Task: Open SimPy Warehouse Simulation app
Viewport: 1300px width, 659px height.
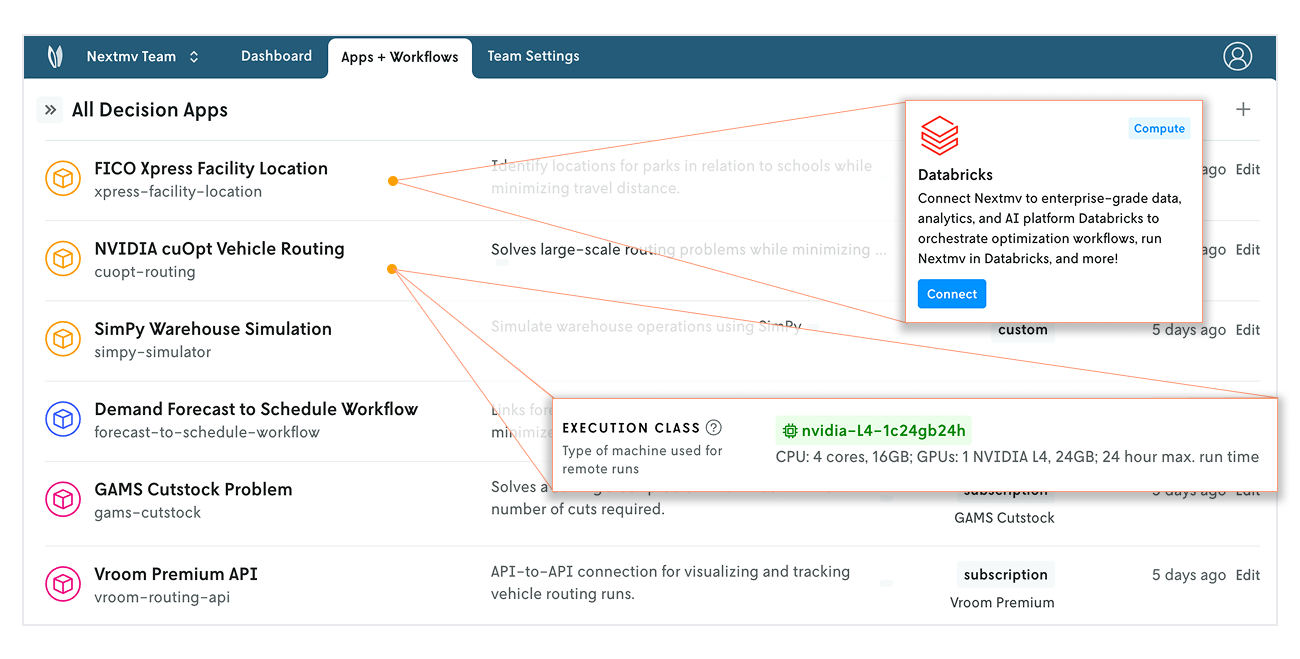Action: point(213,328)
